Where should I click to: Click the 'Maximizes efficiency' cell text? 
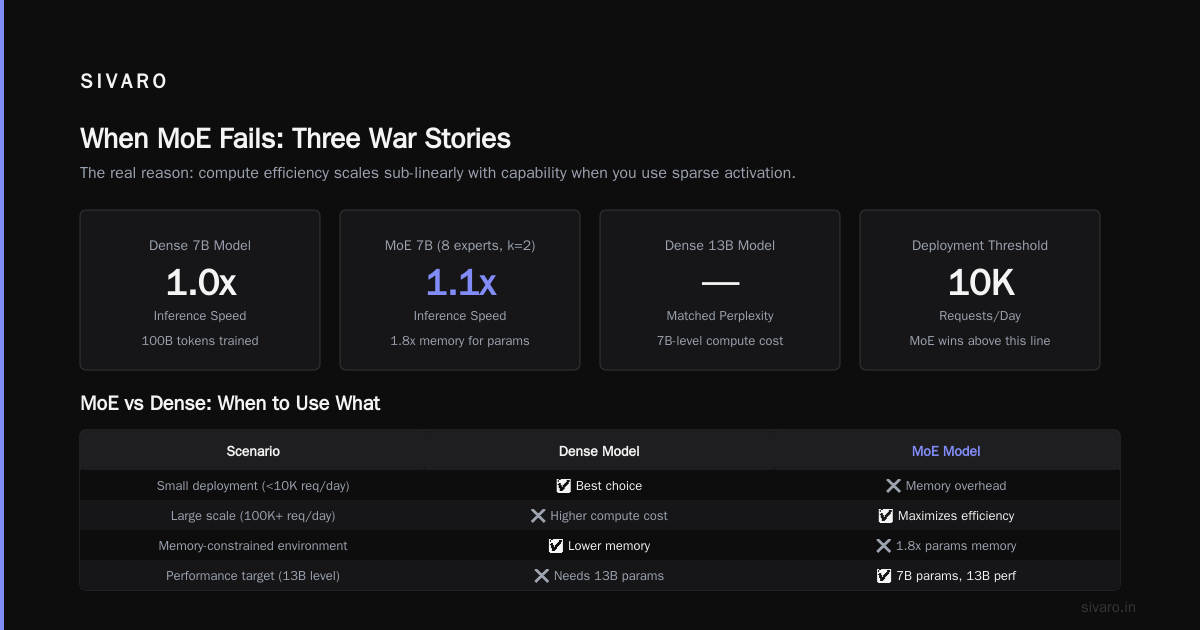(x=956, y=516)
